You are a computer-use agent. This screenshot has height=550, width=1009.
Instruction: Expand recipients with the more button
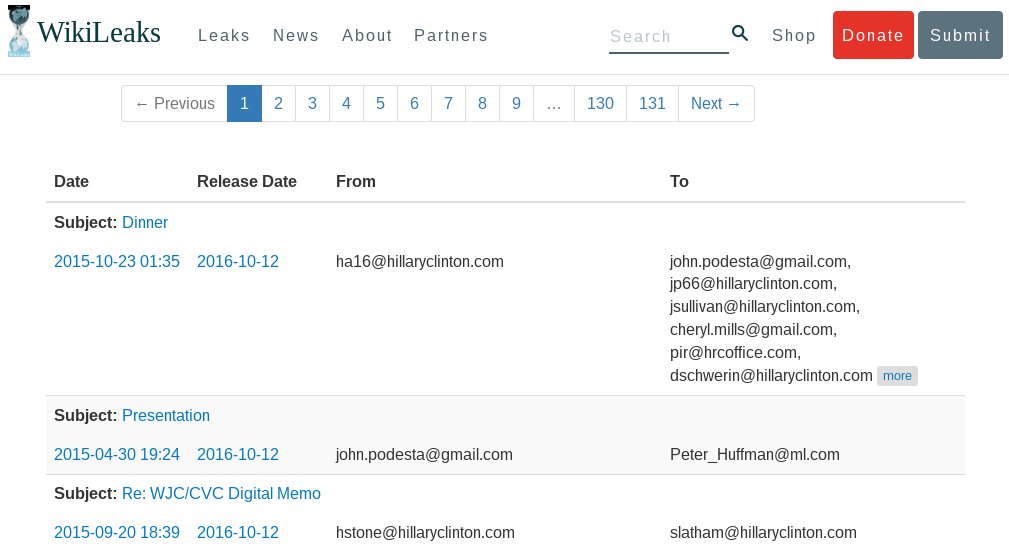[x=897, y=376]
